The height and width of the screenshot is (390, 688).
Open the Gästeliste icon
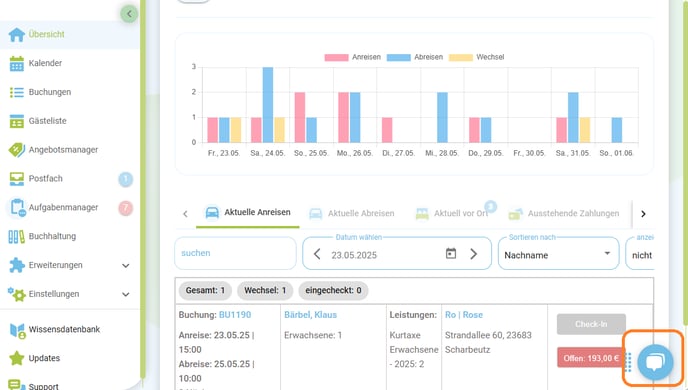pos(17,121)
